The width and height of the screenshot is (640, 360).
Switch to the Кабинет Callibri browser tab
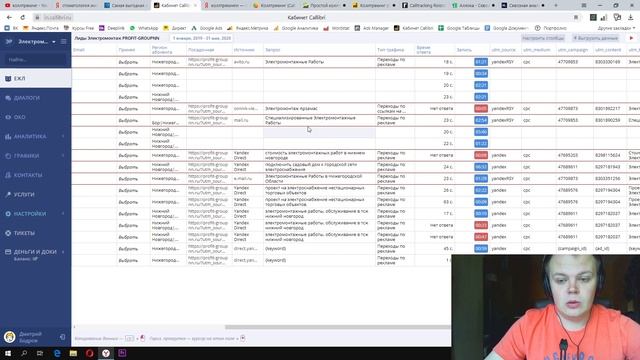pos(175,5)
